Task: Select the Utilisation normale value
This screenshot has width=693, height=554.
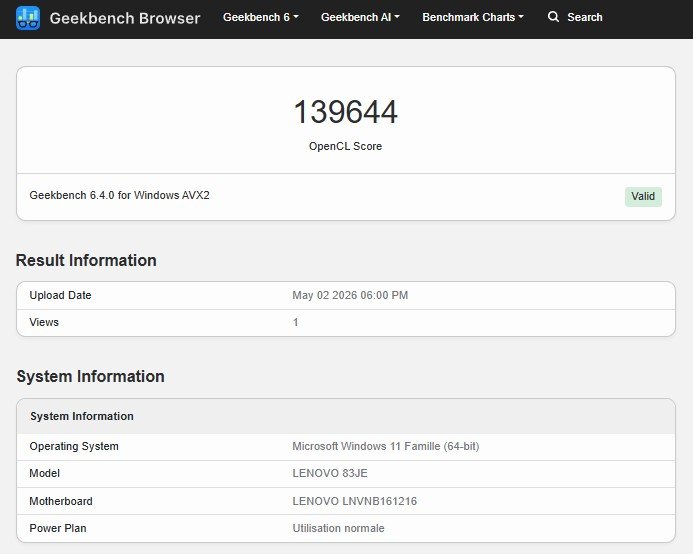Action: point(338,528)
